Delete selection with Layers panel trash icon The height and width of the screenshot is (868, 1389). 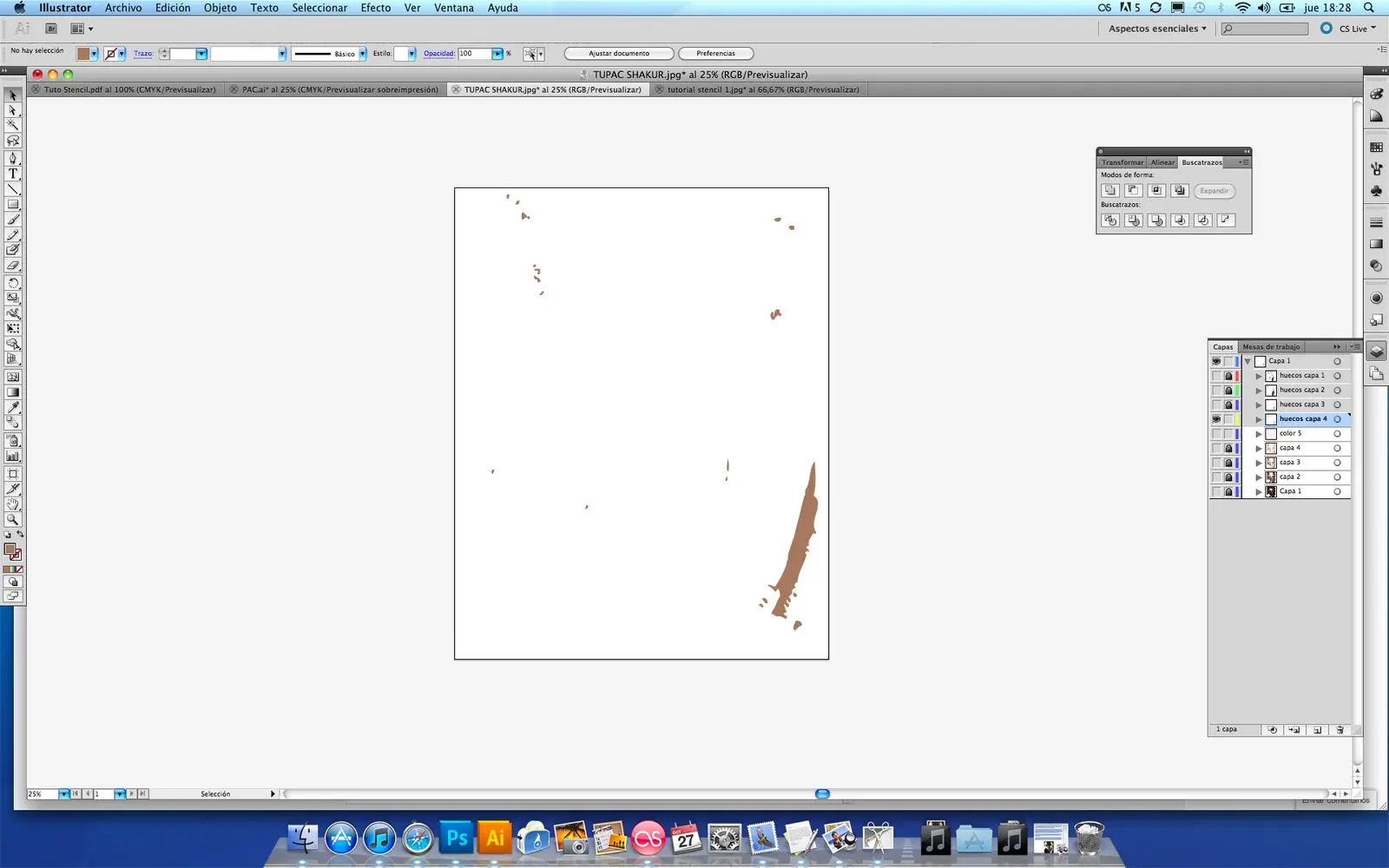coord(1340,730)
